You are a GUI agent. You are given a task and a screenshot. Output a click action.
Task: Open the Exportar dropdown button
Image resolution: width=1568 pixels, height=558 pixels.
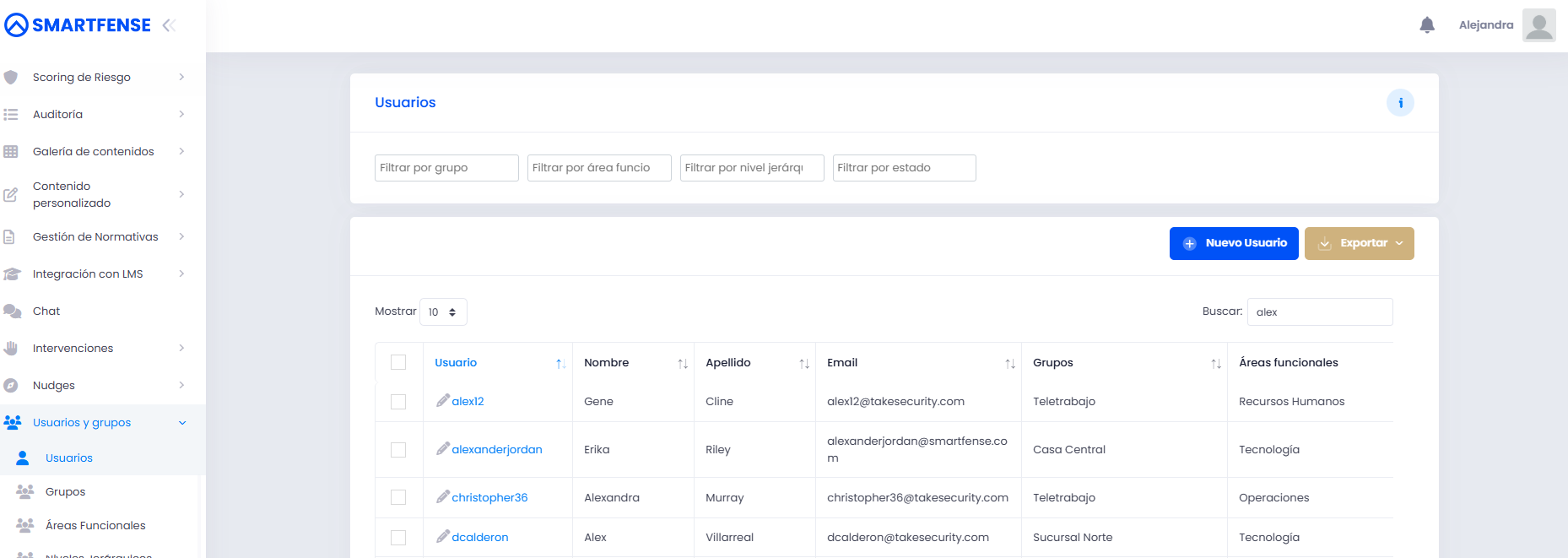[1360, 243]
